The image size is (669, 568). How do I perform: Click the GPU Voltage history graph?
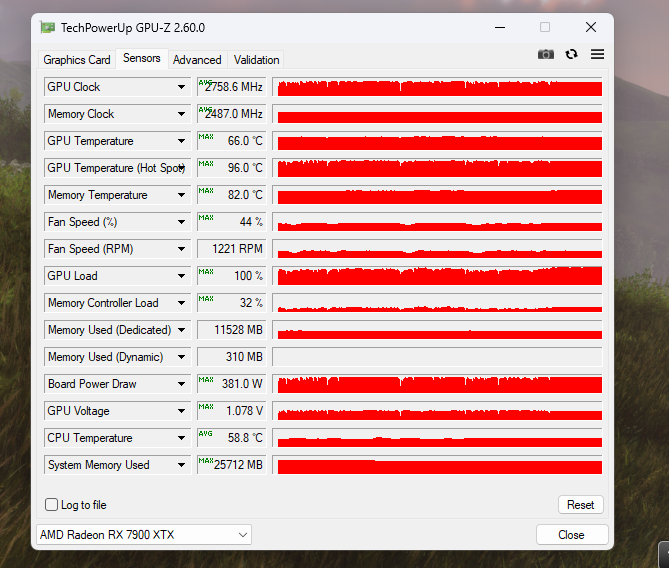tap(437, 411)
